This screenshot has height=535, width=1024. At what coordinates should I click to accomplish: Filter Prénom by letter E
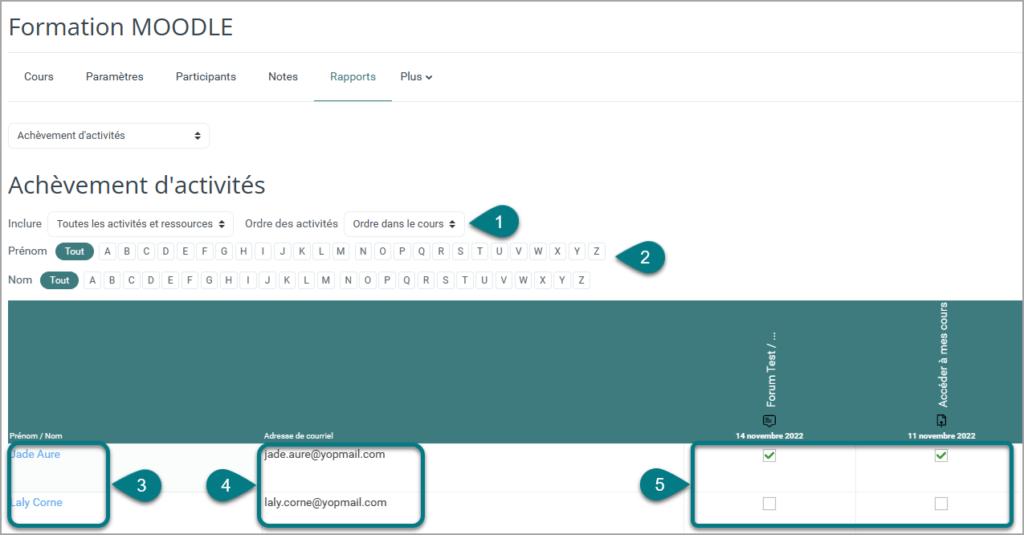(185, 251)
